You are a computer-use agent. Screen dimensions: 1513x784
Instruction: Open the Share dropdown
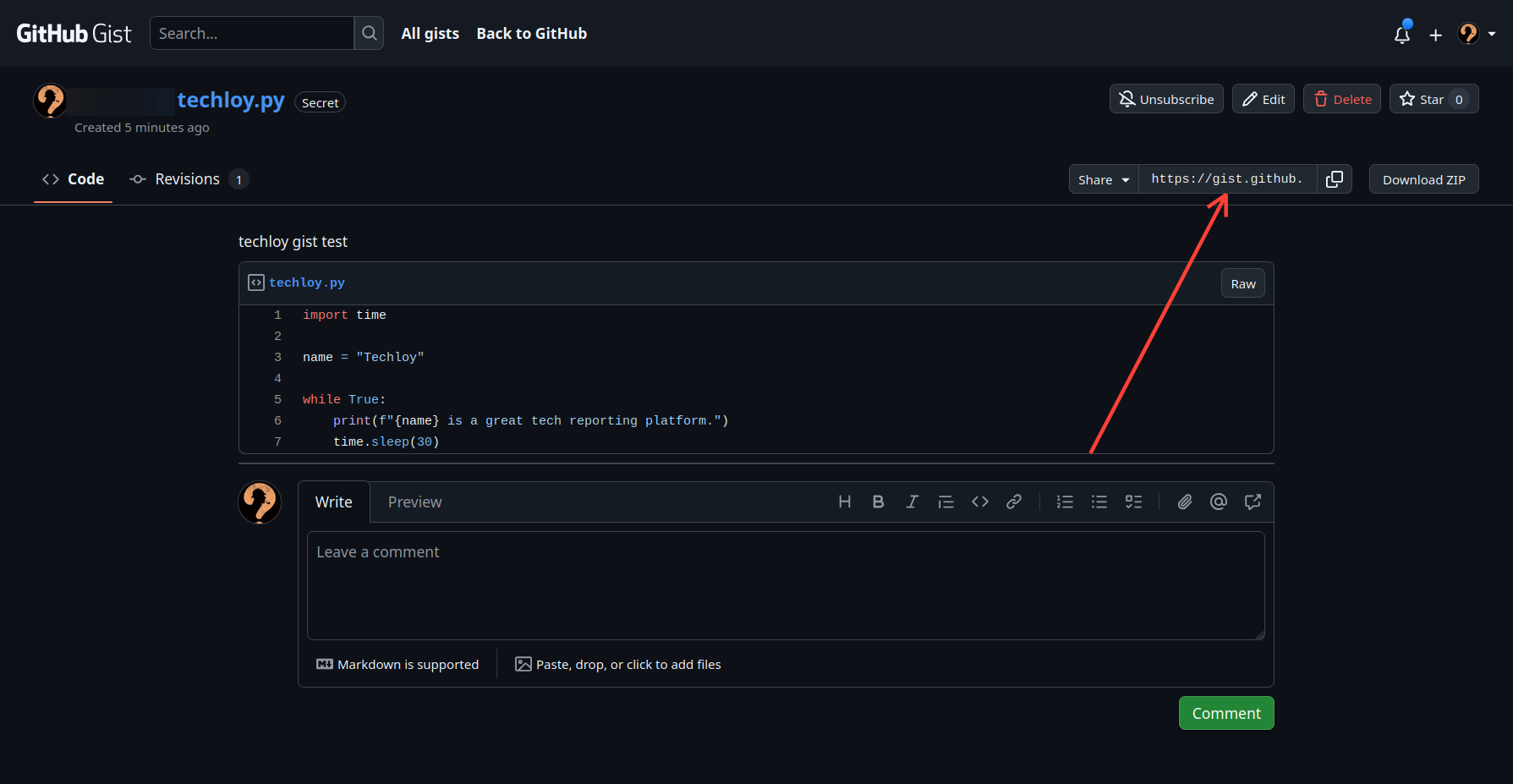click(x=1103, y=178)
